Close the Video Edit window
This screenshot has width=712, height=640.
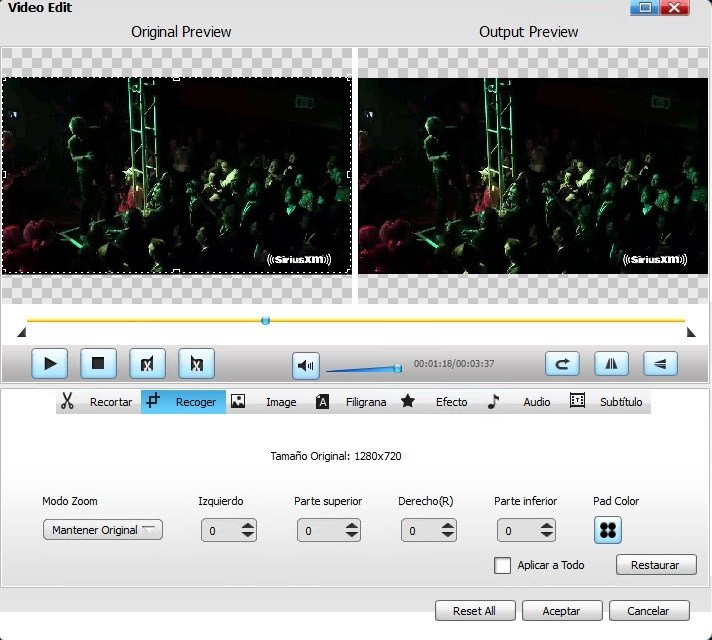675,7
